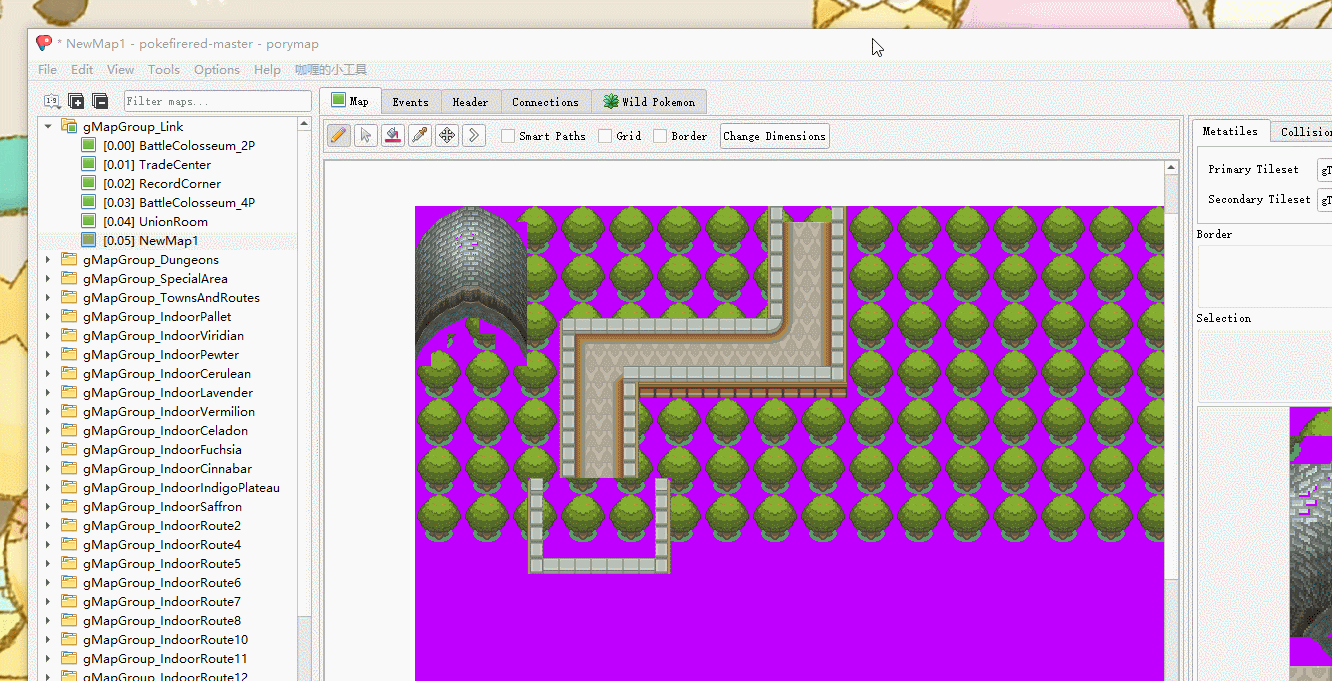Click the BattleColosseum_2P map icon
Image resolution: width=1332 pixels, height=681 pixels.
point(88,146)
